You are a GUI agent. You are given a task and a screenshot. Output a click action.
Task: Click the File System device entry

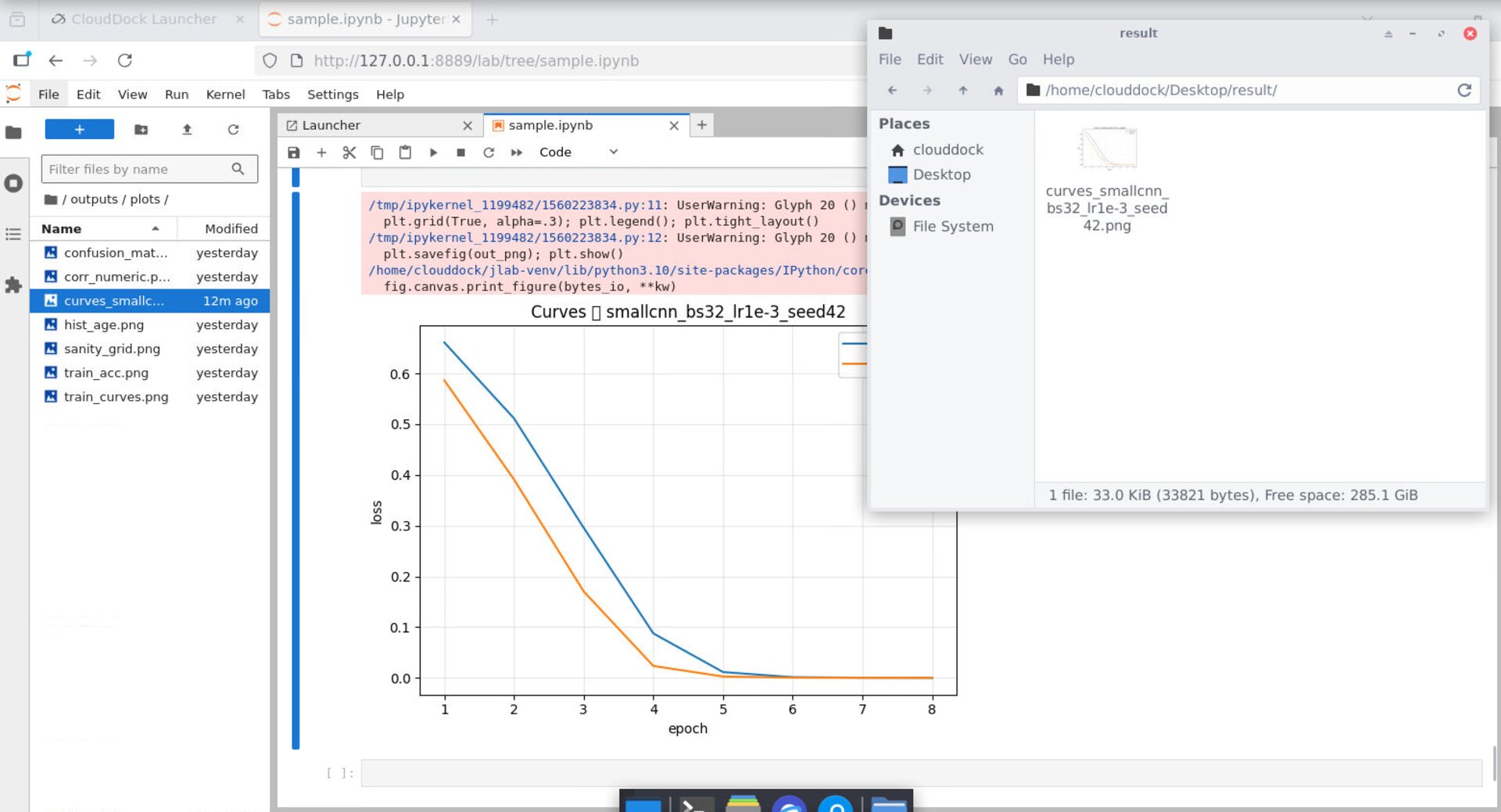tap(952, 226)
